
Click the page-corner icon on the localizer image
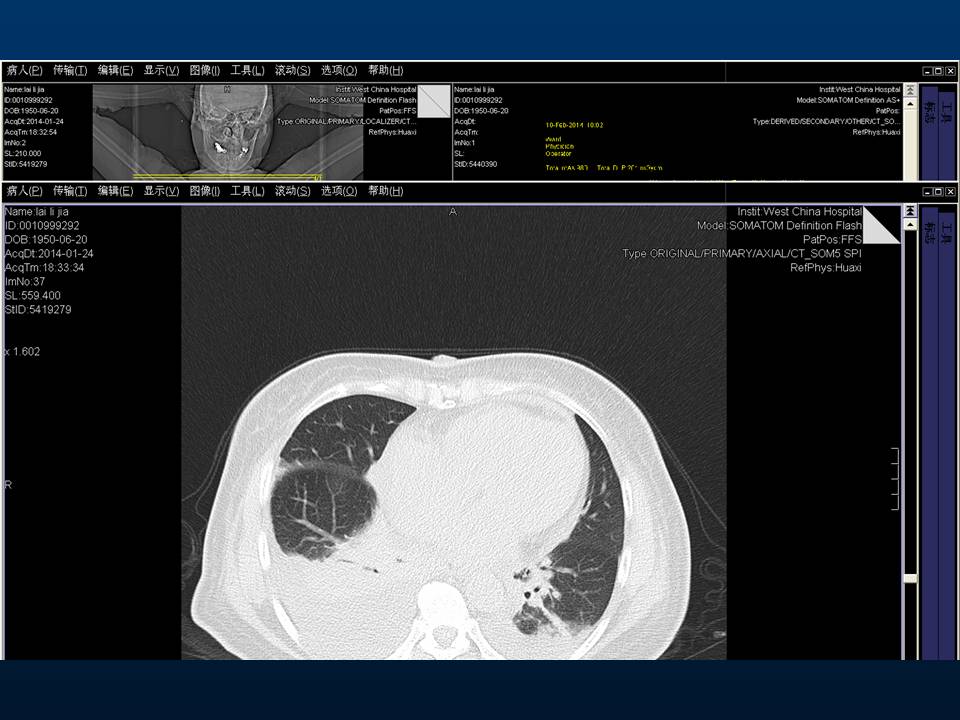click(x=434, y=101)
